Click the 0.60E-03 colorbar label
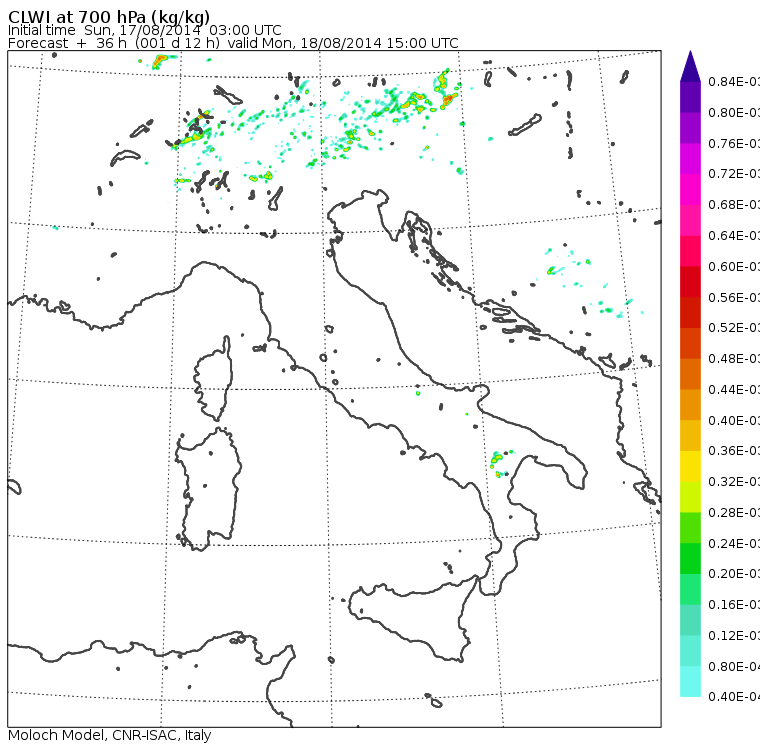 pos(734,267)
